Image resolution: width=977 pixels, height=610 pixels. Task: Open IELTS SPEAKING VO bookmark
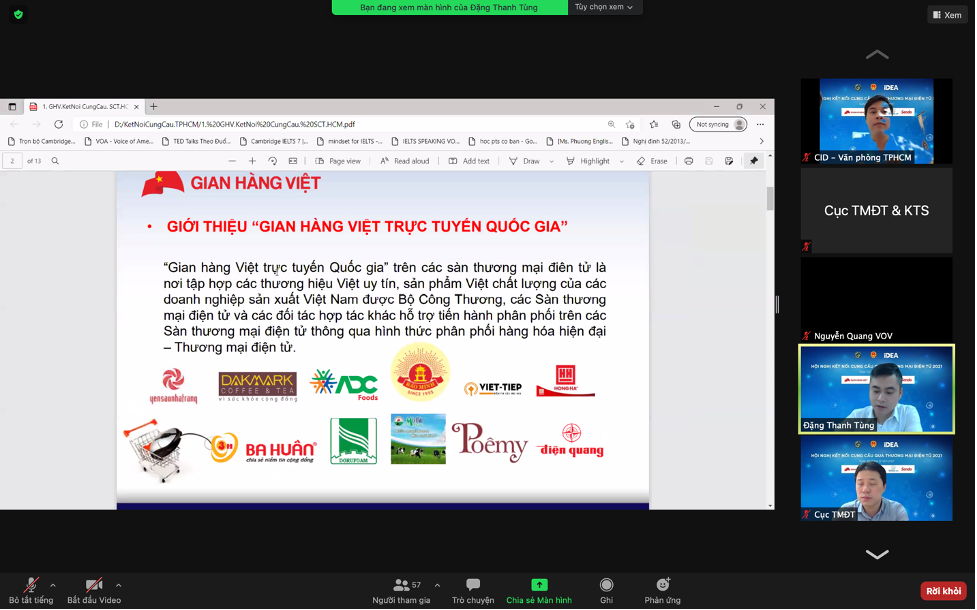tap(426, 141)
